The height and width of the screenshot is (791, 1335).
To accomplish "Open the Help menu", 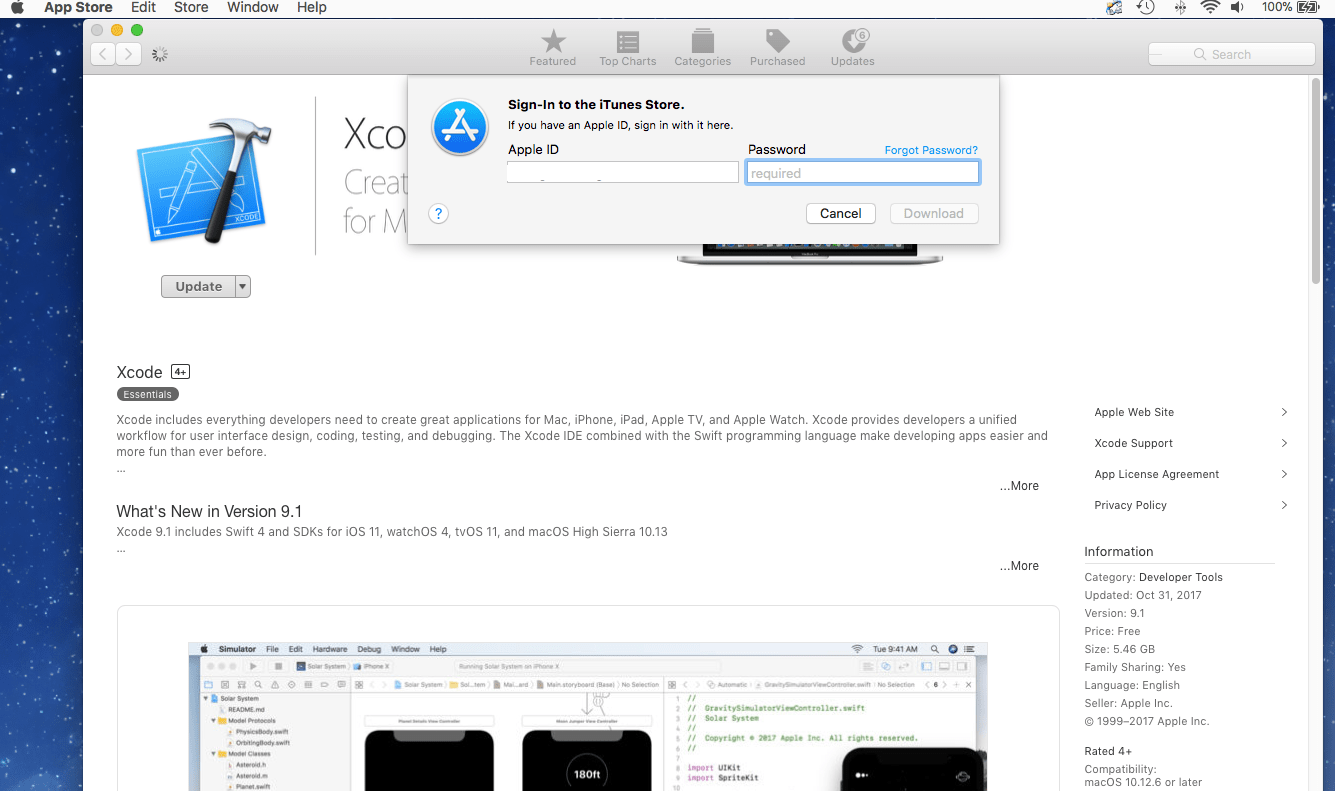I will (312, 8).
